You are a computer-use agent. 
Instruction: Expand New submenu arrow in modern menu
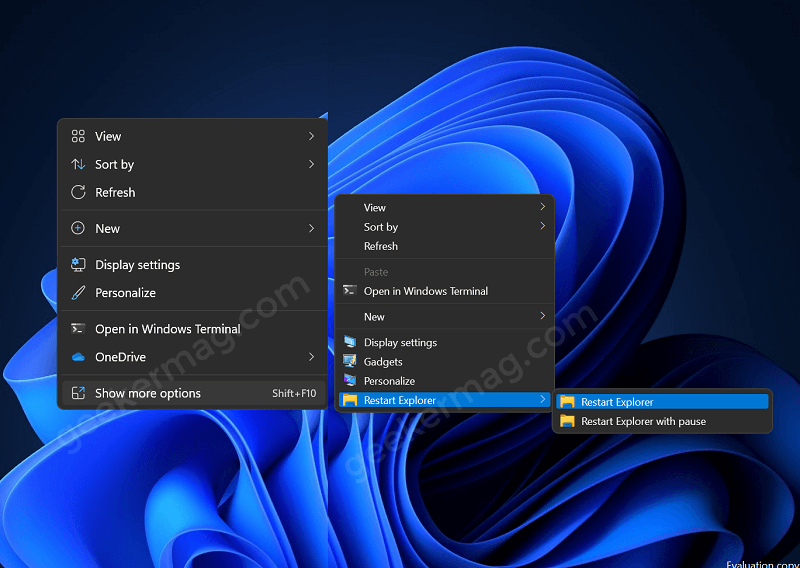click(x=311, y=228)
